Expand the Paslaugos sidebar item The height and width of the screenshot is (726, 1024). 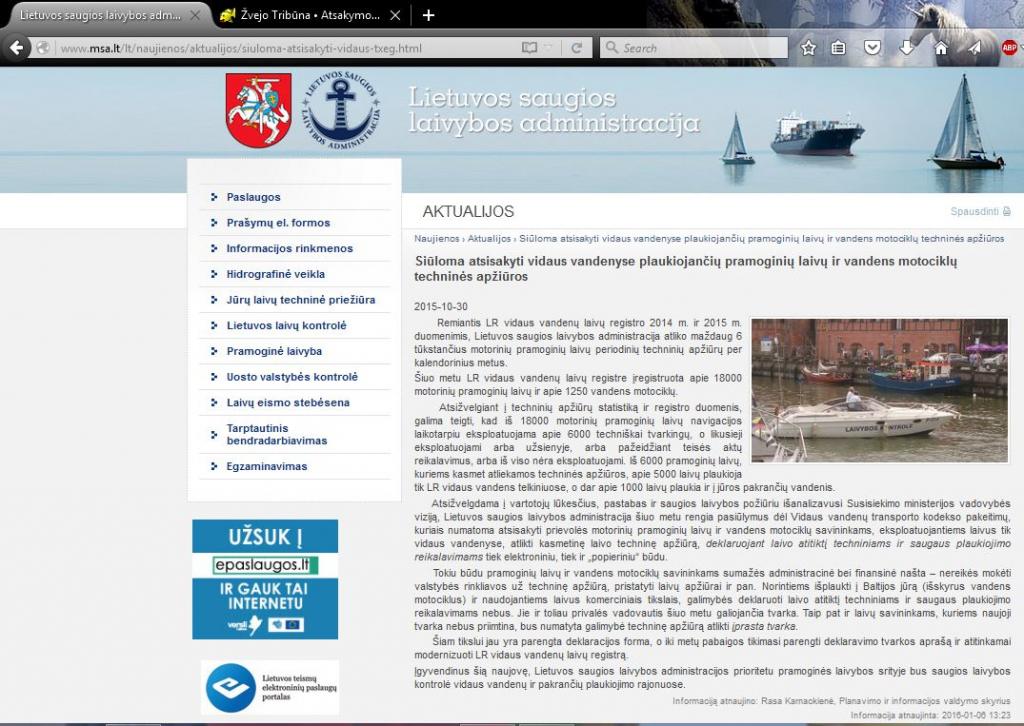(x=253, y=197)
